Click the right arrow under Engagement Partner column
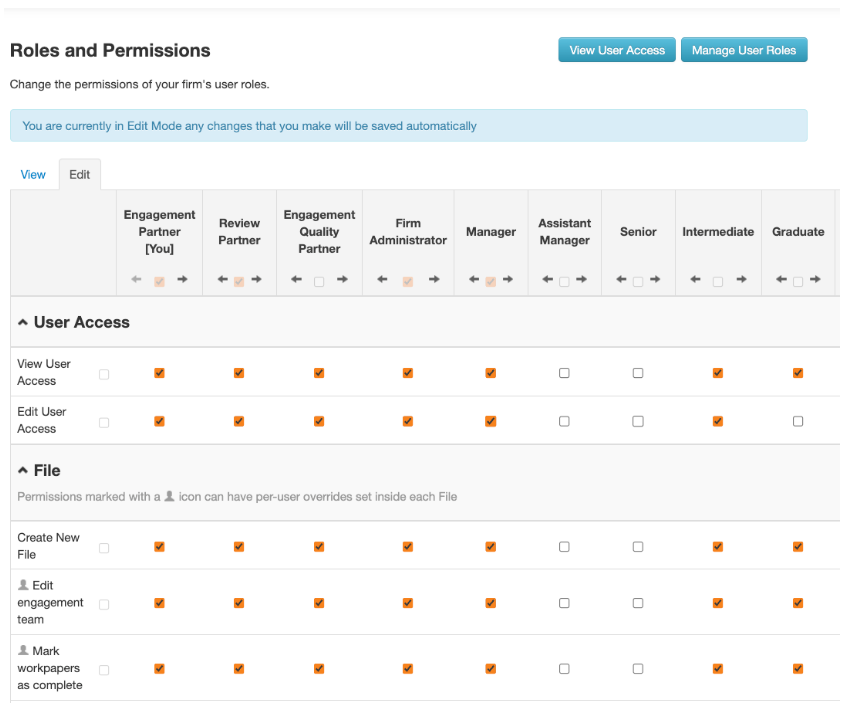This screenshot has width=848, height=706. pos(183,281)
